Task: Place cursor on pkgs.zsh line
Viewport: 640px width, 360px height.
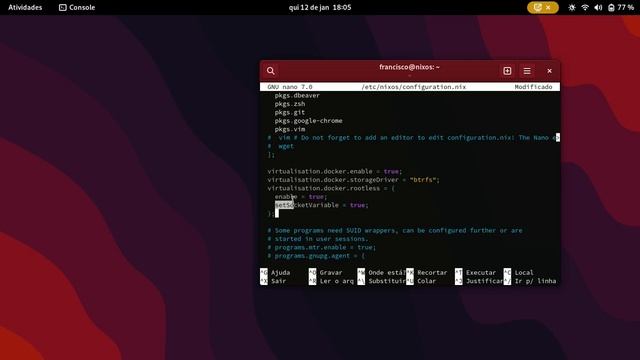Action: pos(290,104)
